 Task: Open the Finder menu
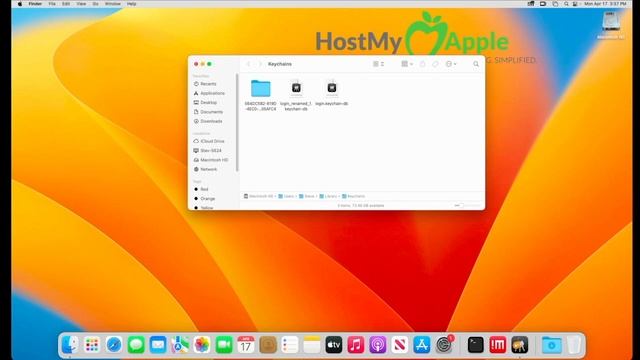[35, 4]
